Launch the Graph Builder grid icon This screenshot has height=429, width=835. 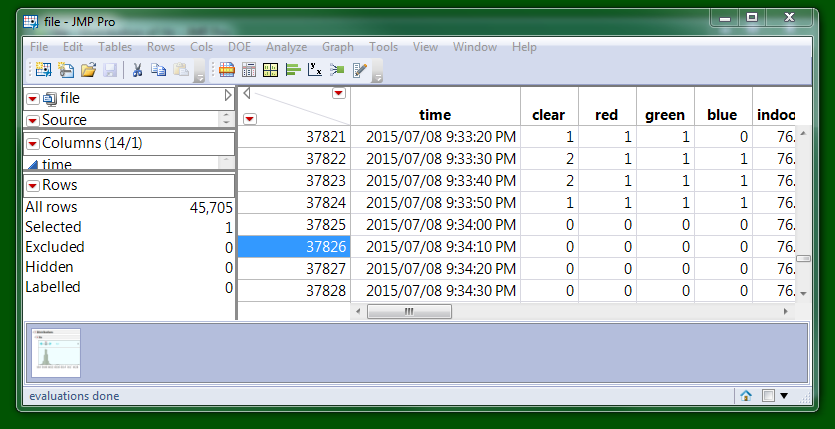(x=271, y=70)
